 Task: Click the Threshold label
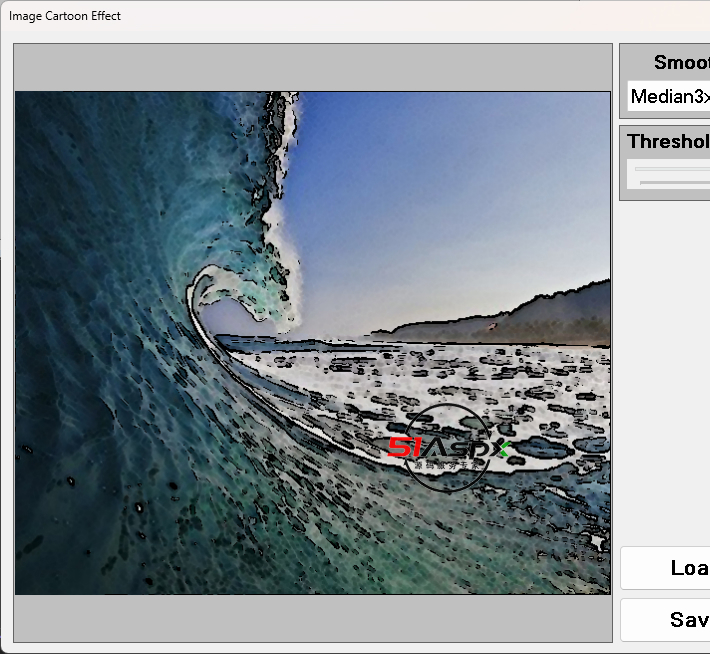pyautogui.click(x=669, y=141)
